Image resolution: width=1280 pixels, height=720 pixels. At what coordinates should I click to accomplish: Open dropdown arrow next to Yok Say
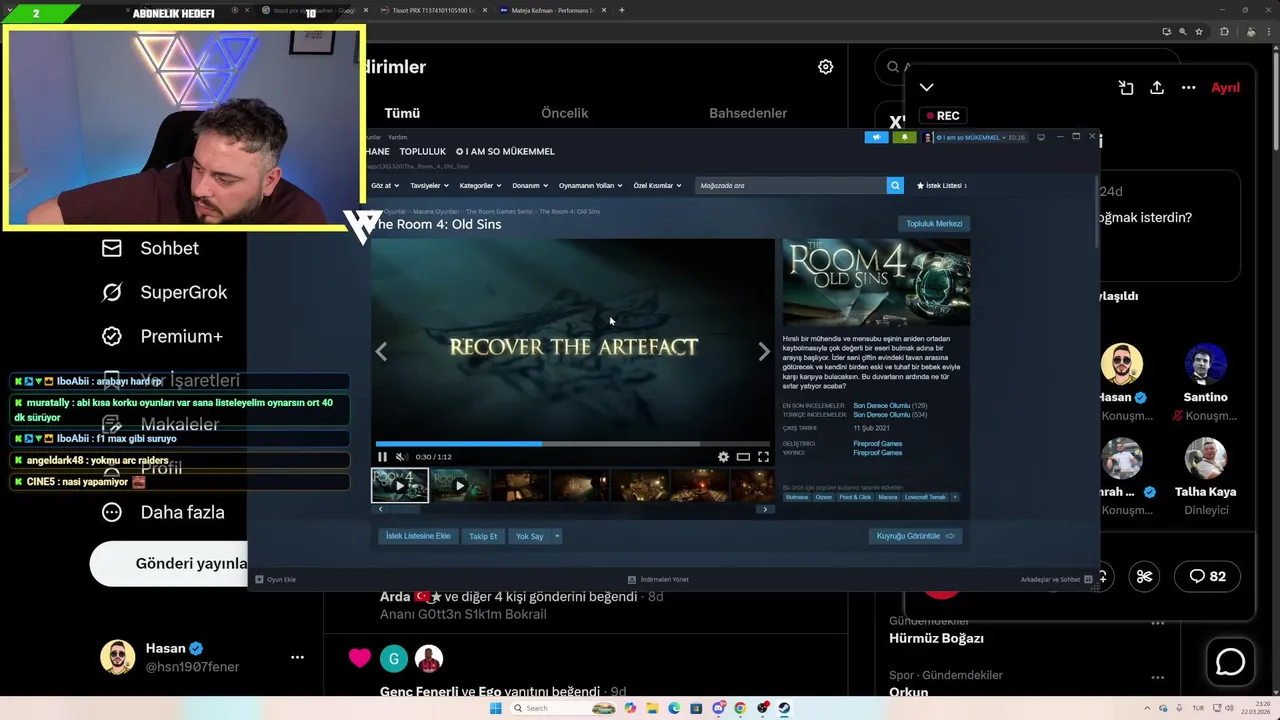(557, 536)
